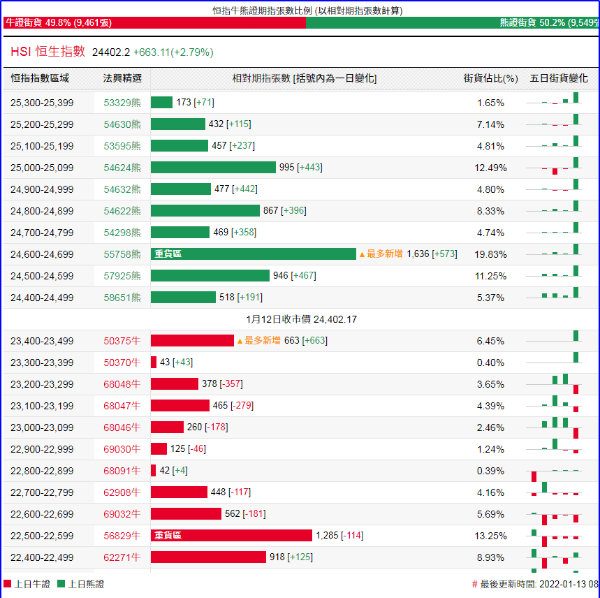Click index range cell 24,800-24,899
Screen dimensions: 600x598
pos(42,211)
